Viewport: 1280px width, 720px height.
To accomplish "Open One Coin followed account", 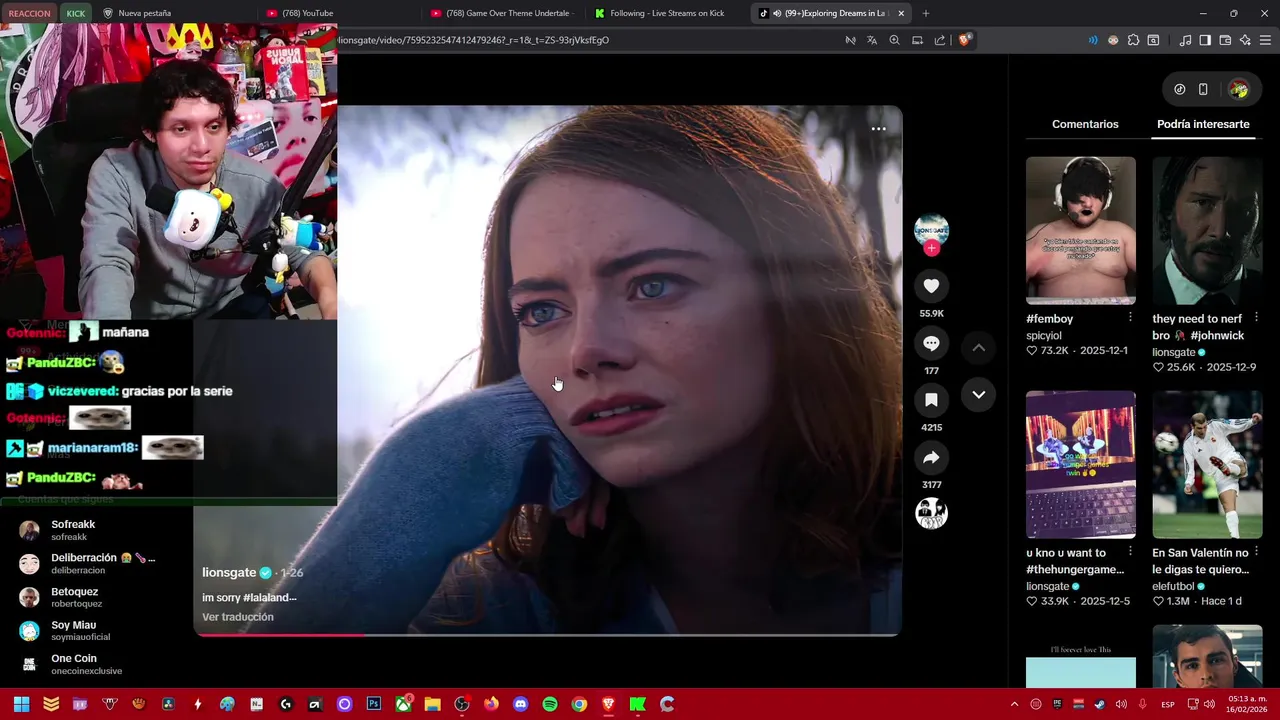I will click(90, 664).
